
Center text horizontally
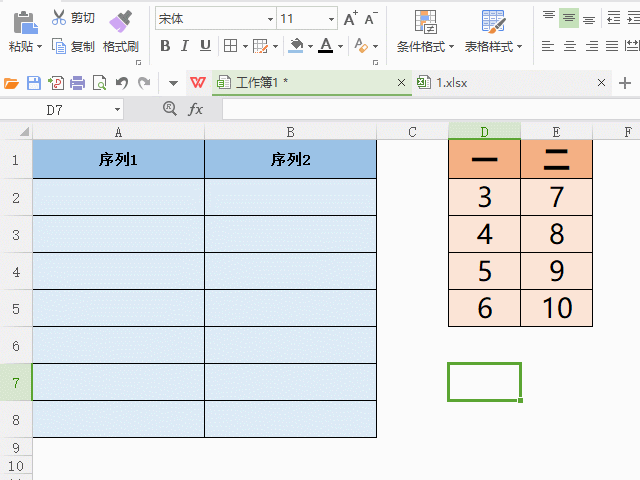click(570, 46)
